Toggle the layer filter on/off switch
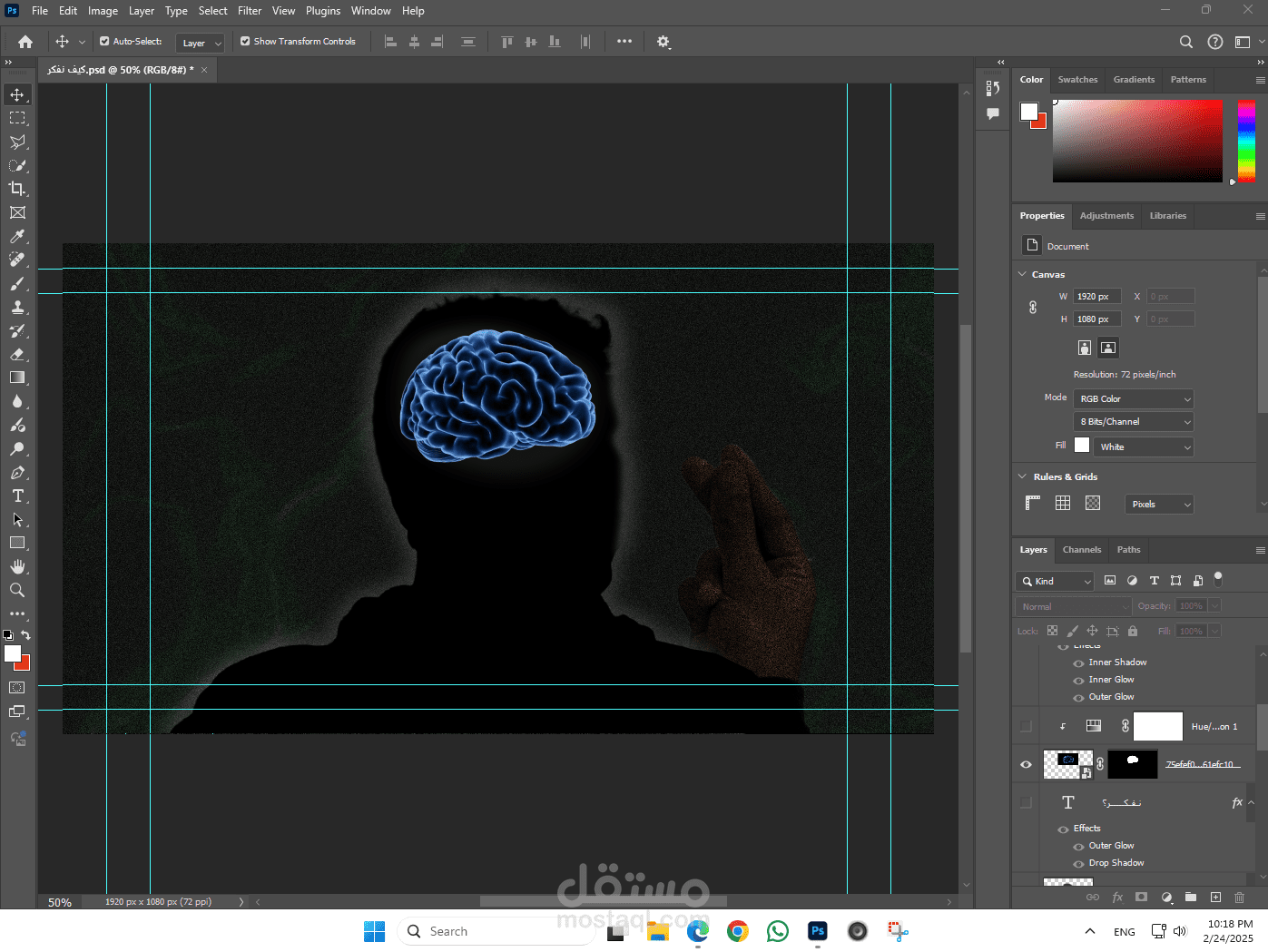The width and height of the screenshot is (1268, 952). [1218, 579]
